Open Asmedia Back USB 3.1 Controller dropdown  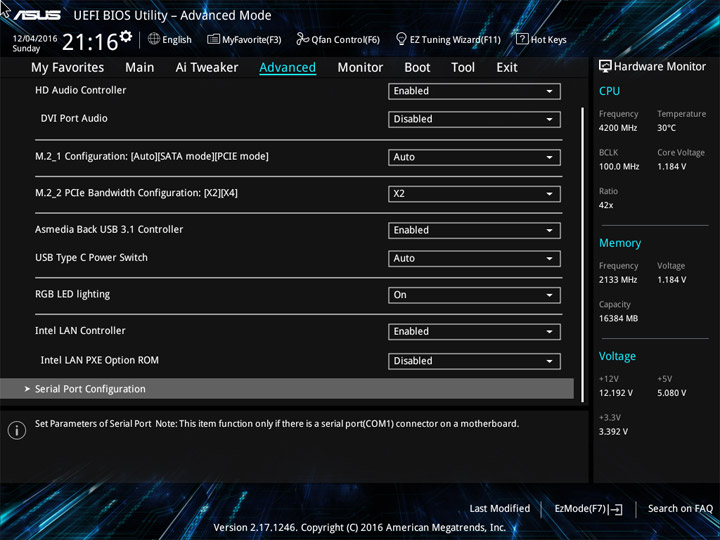(x=474, y=230)
